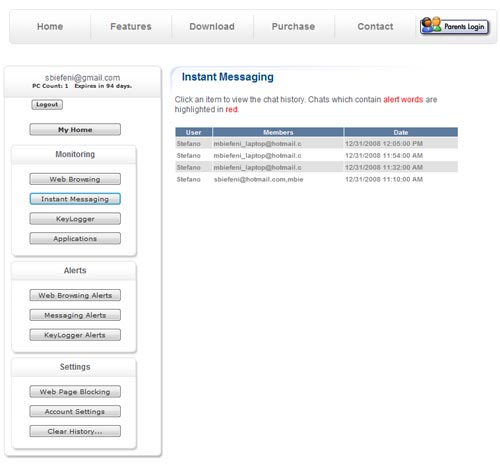Go to the Download page
The height and width of the screenshot is (468, 500).
point(212,27)
